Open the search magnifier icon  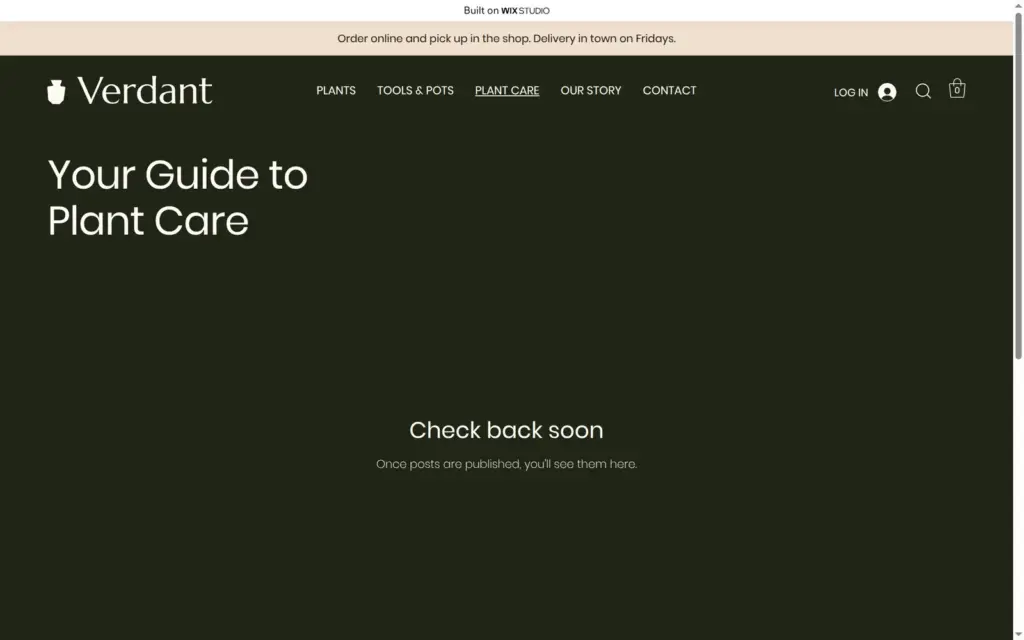click(x=923, y=91)
